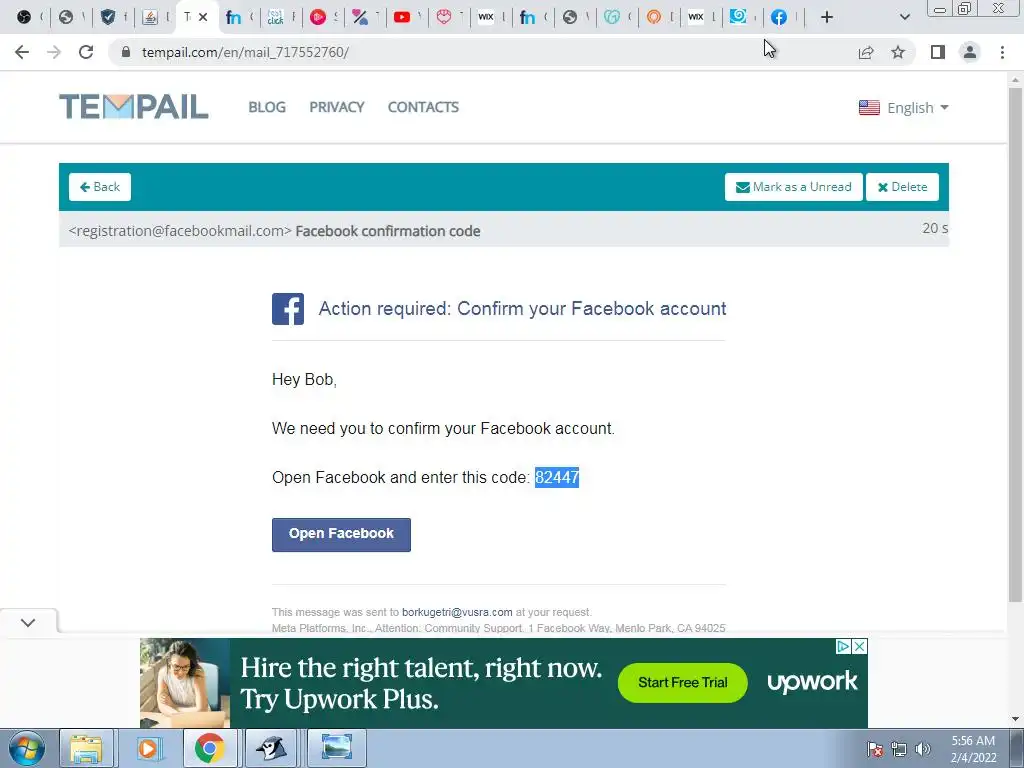The height and width of the screenshot is (768, 1024).
Task: Click the Facebook logo in the email
Action: (x=288, y=309)
